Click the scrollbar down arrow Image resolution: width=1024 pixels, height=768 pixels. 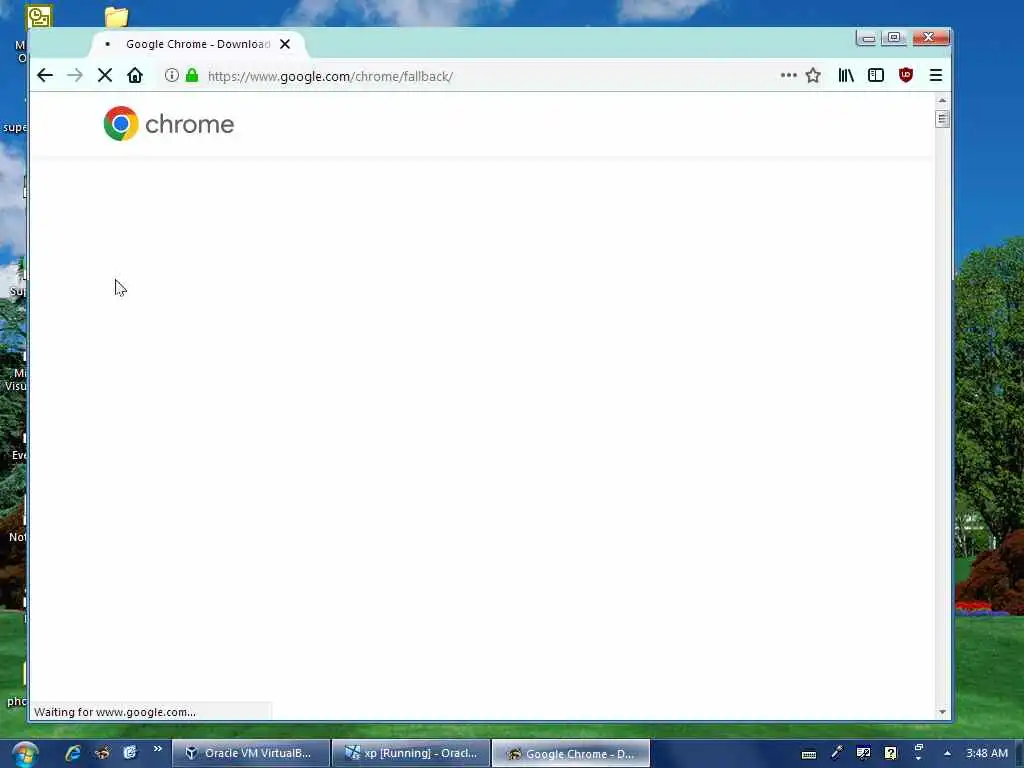point(942,712)
